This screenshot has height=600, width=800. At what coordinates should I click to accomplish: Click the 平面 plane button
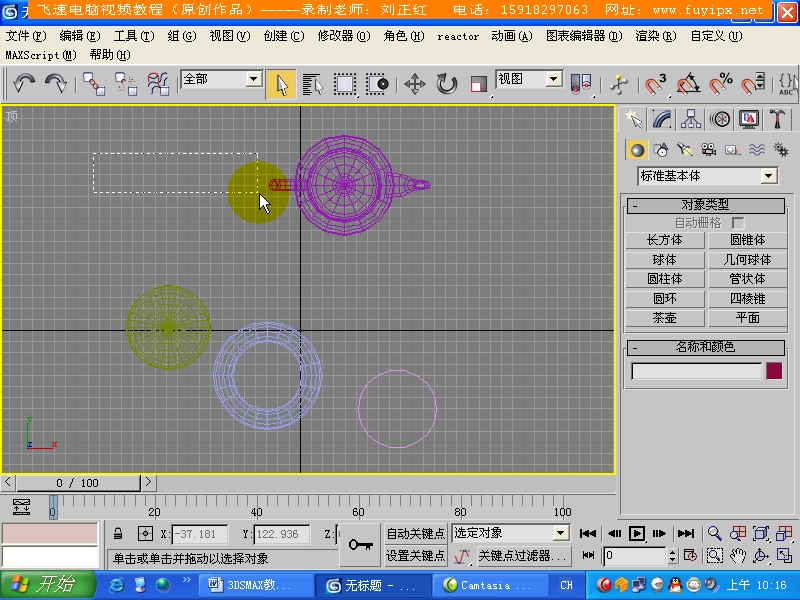(x=747, y=318)
